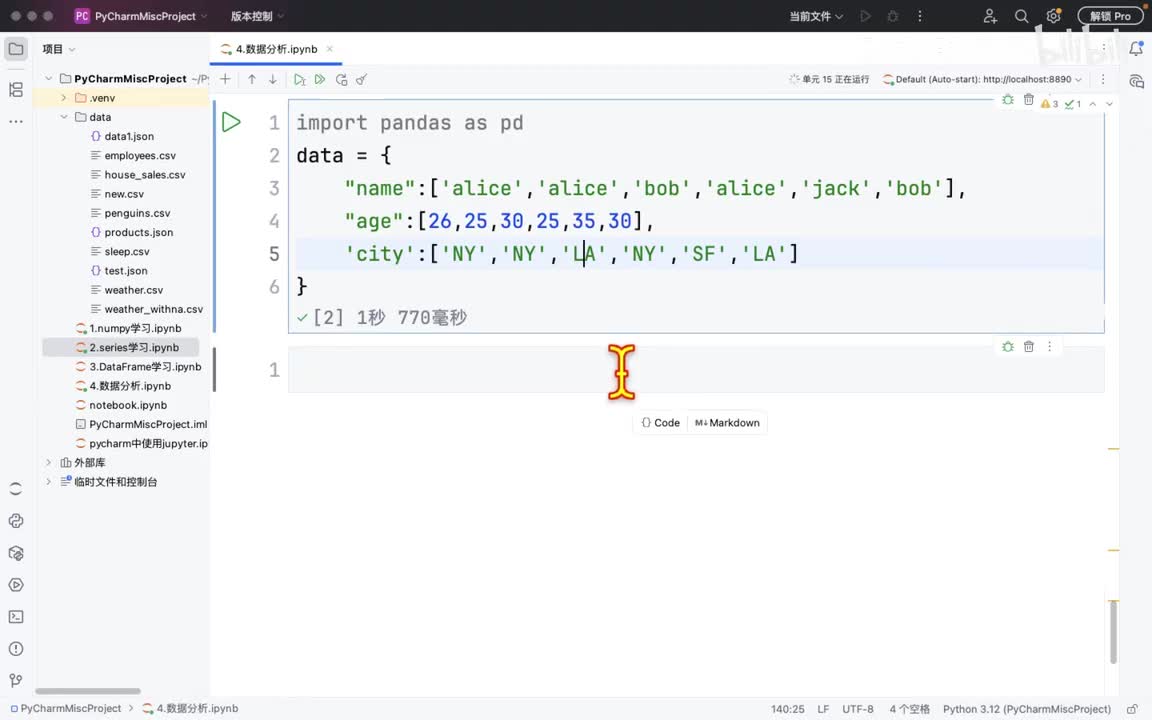1152x720 pixels.
Task: Expand the 外部库 node
Action: [x=48, y=462]
